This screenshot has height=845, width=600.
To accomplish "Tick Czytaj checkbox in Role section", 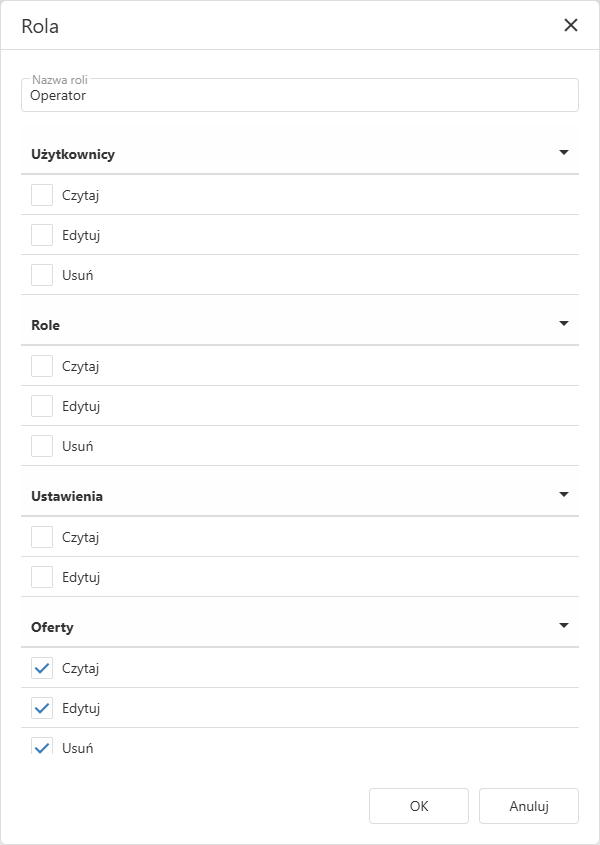I will [42, 366].
